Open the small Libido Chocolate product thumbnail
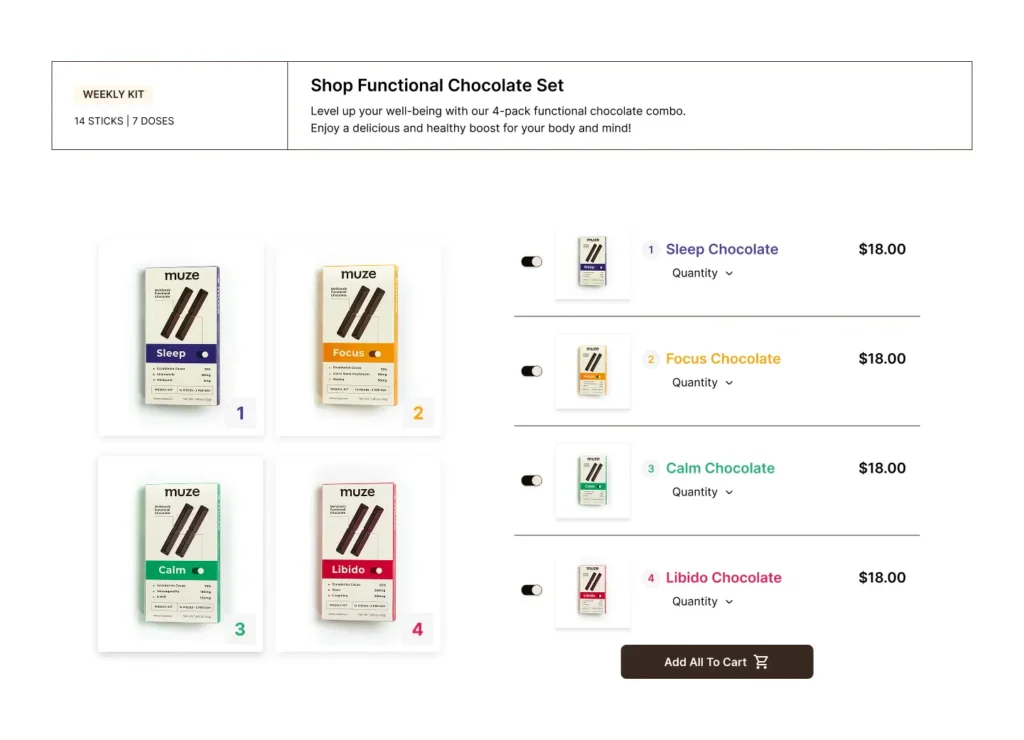Screen dimensions: 1024x740 pos(593,590)
